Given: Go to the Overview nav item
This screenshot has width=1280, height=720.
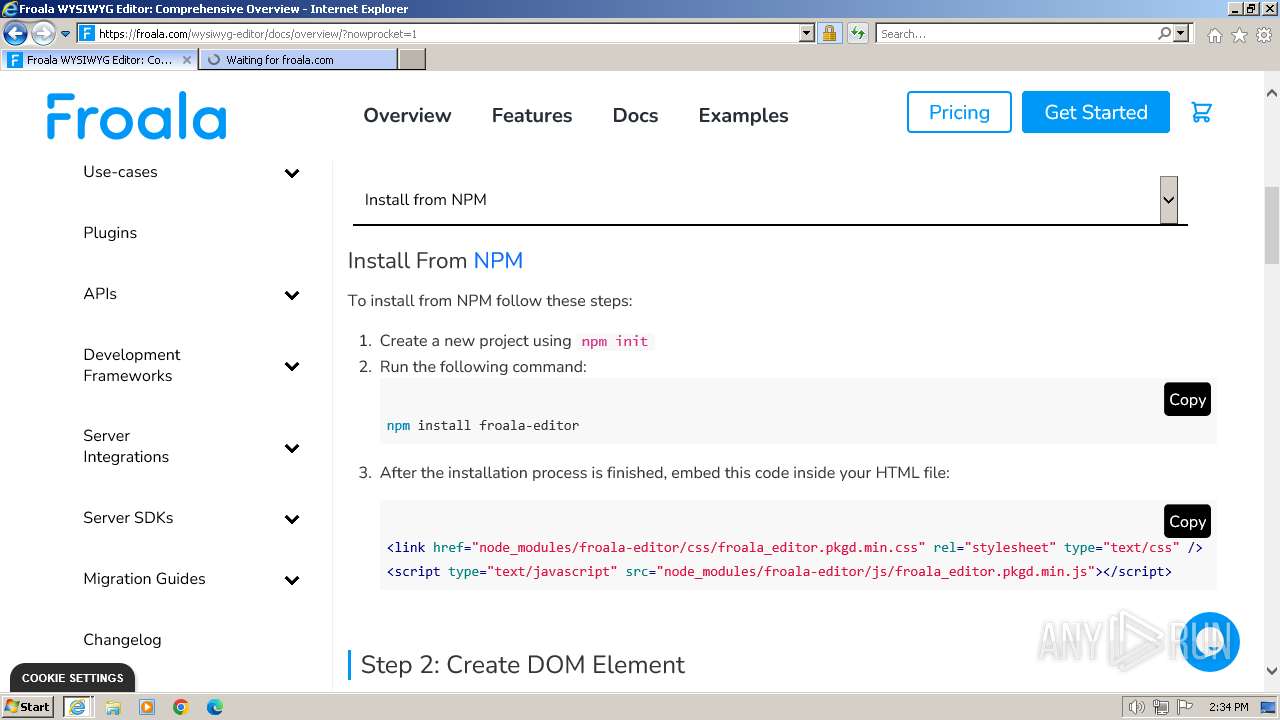Looking at the screenshot, I should [407, 115].
